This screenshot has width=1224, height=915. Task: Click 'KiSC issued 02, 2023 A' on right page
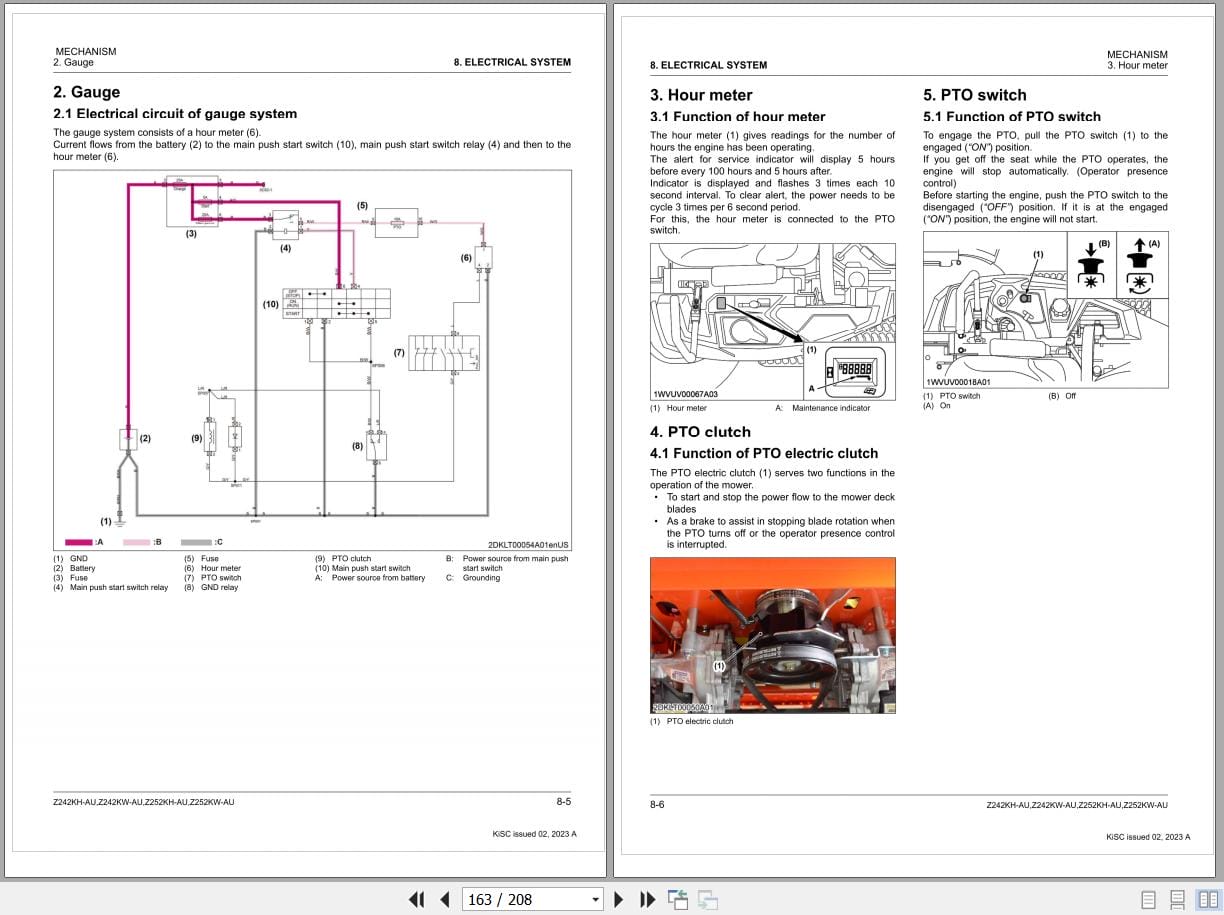coord(1148,837)
